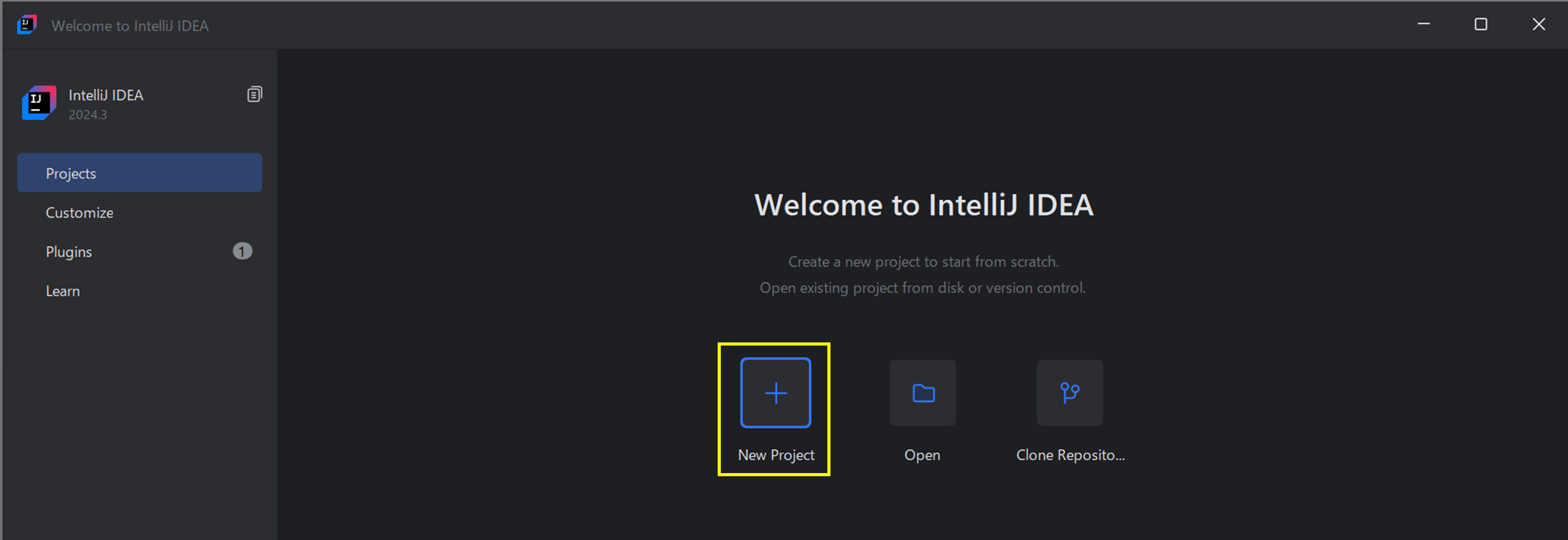The height and width of the screenshot is (540, 1568).
Task: Click the Plugins update count badge
Action: coord(242,251)
